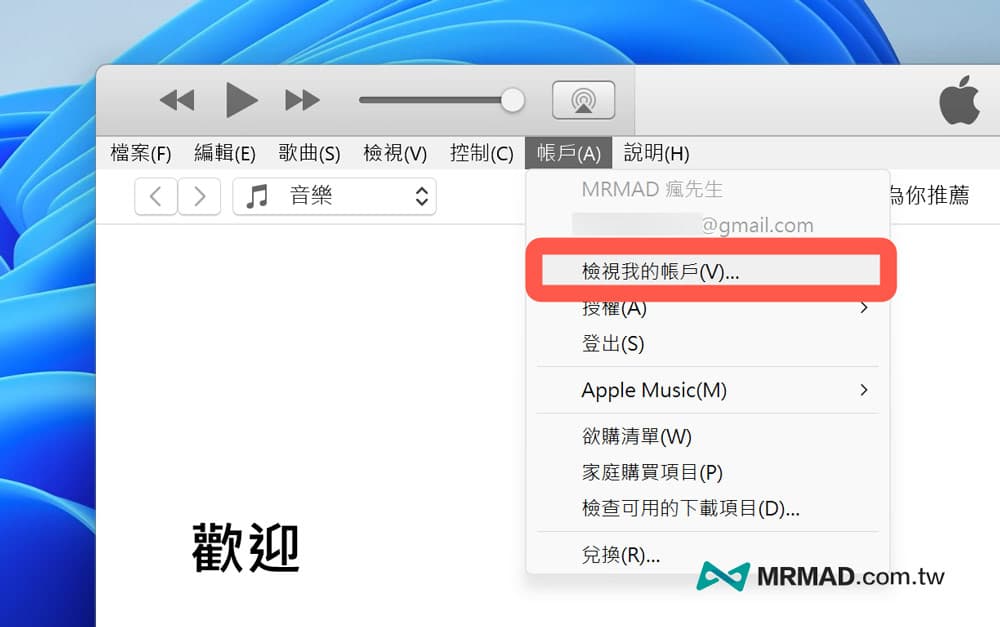Expand the 授權(A) submenu
The height and width of the screenshot is (627, 1000).
point(708,308)
